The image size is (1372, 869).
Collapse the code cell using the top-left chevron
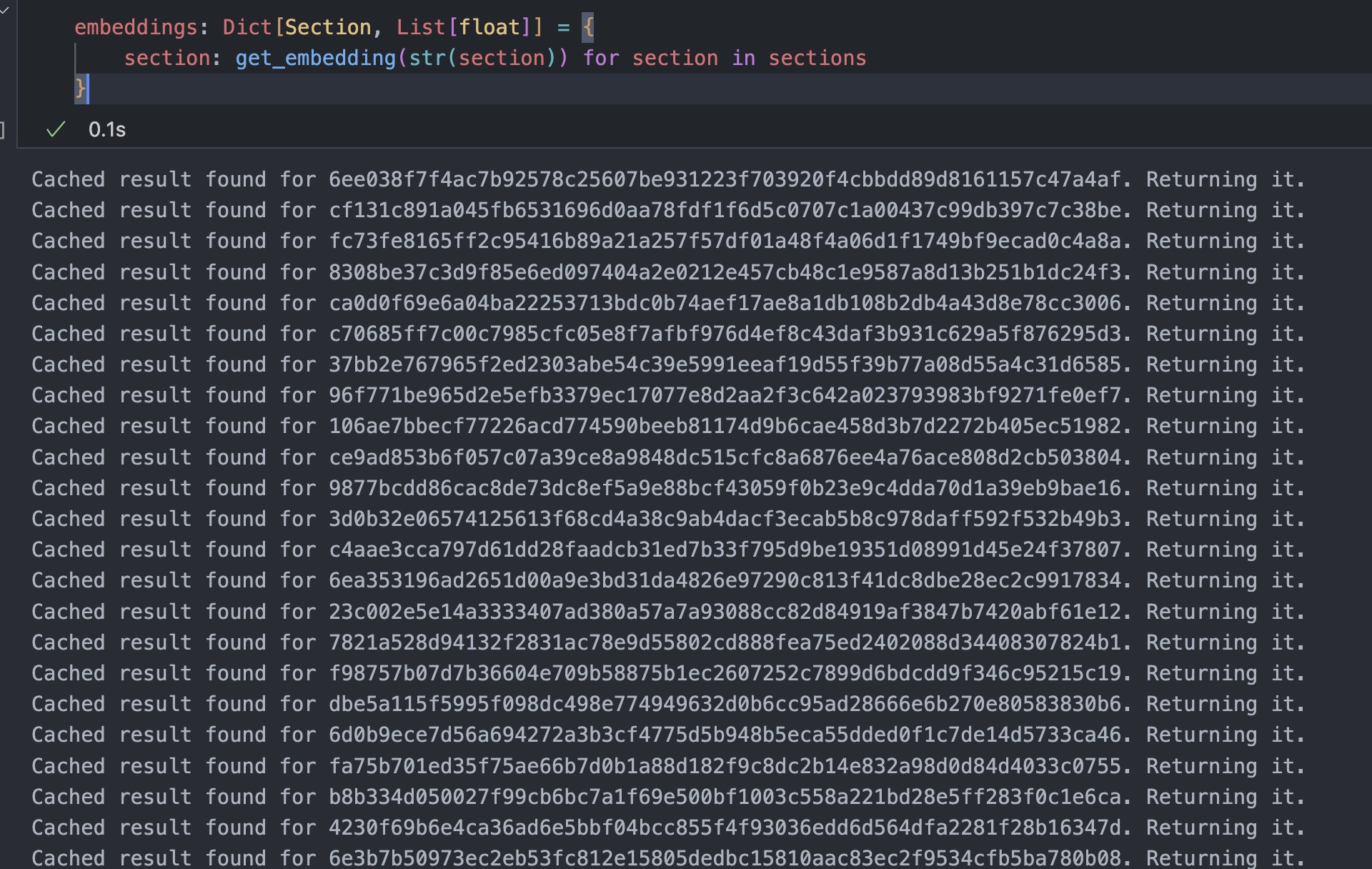pyautogui.click(x=4, y=10)
